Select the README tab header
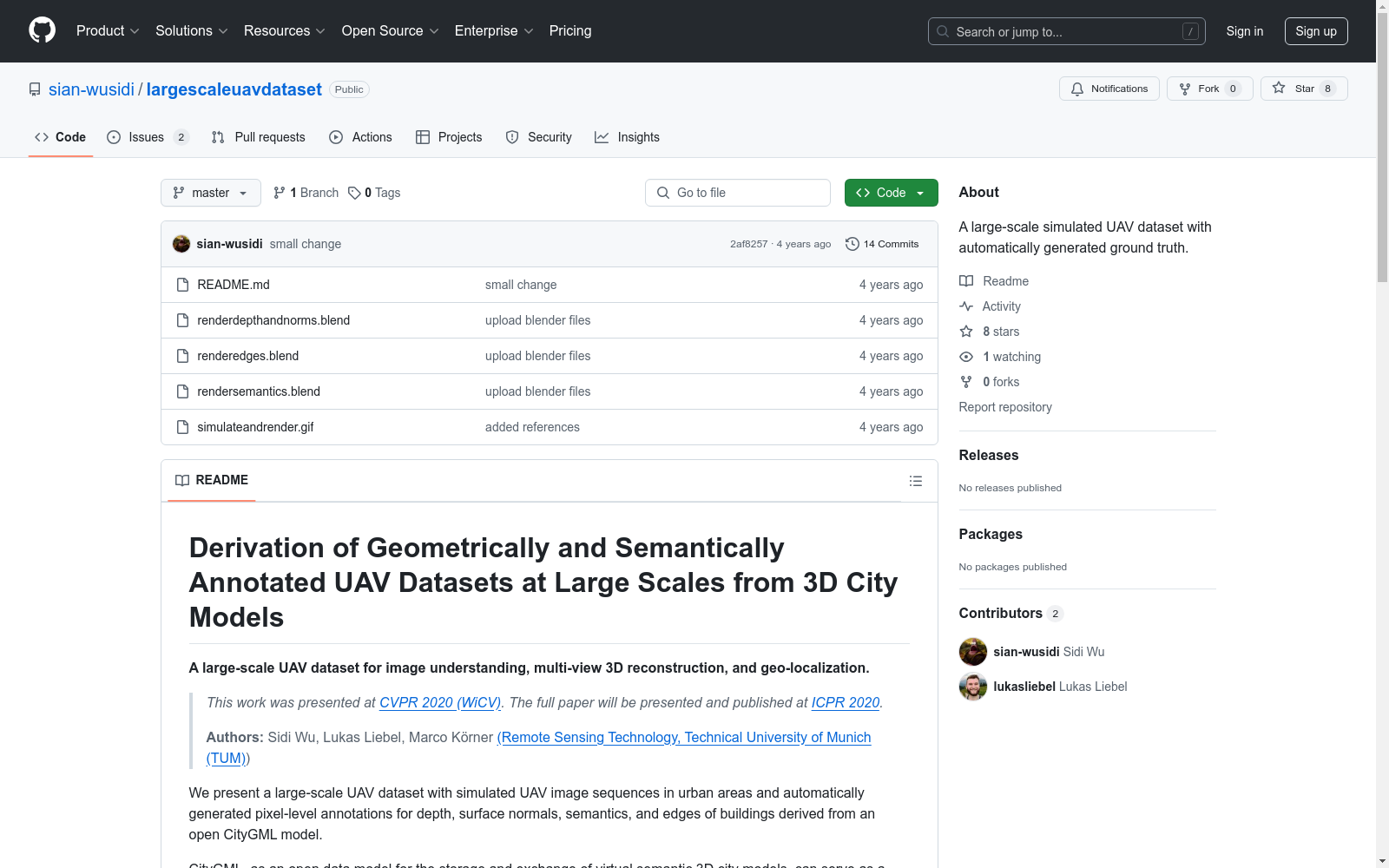 (x=212, y=481)
